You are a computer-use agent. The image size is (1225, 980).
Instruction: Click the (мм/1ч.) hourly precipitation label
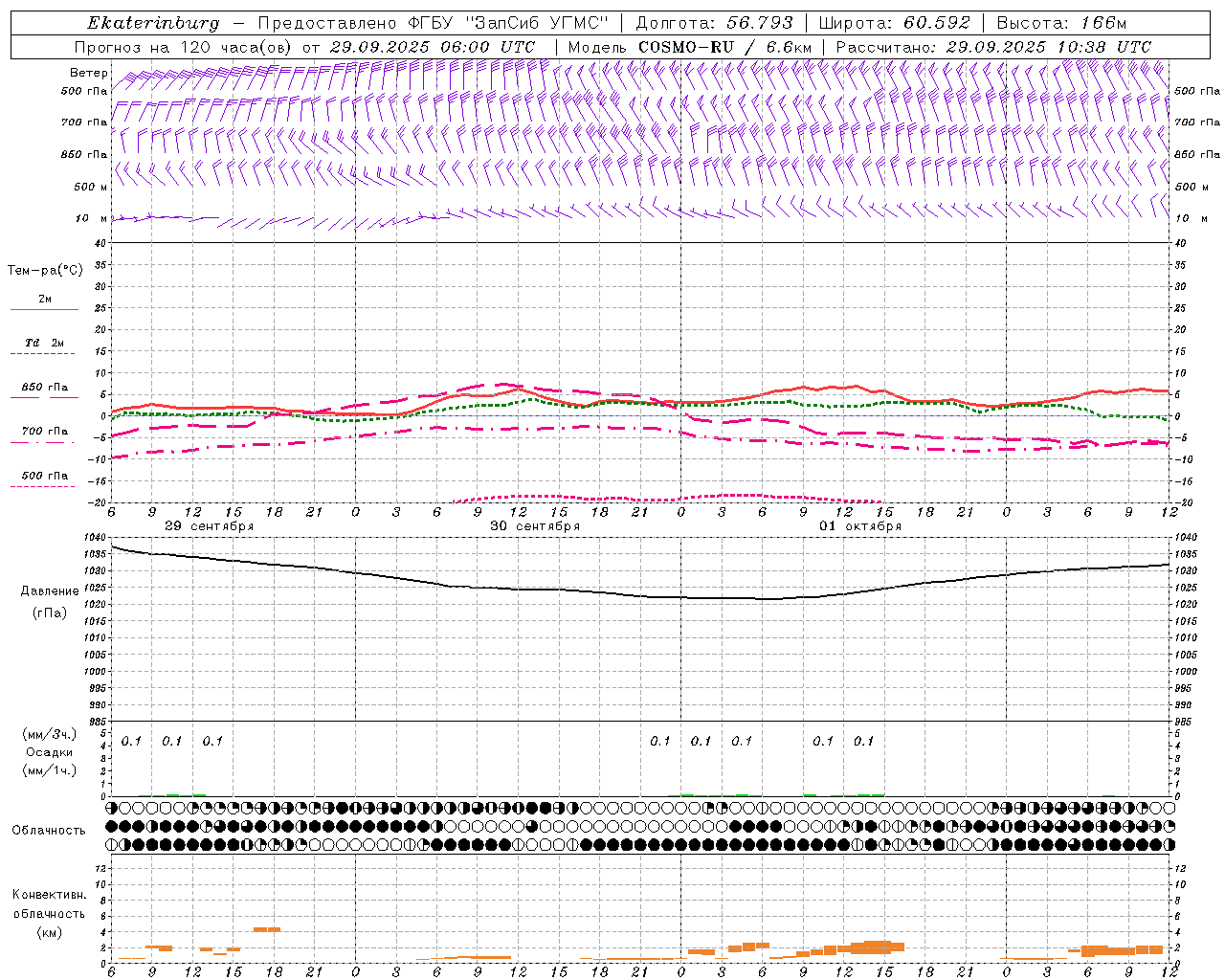click(50, 770)
